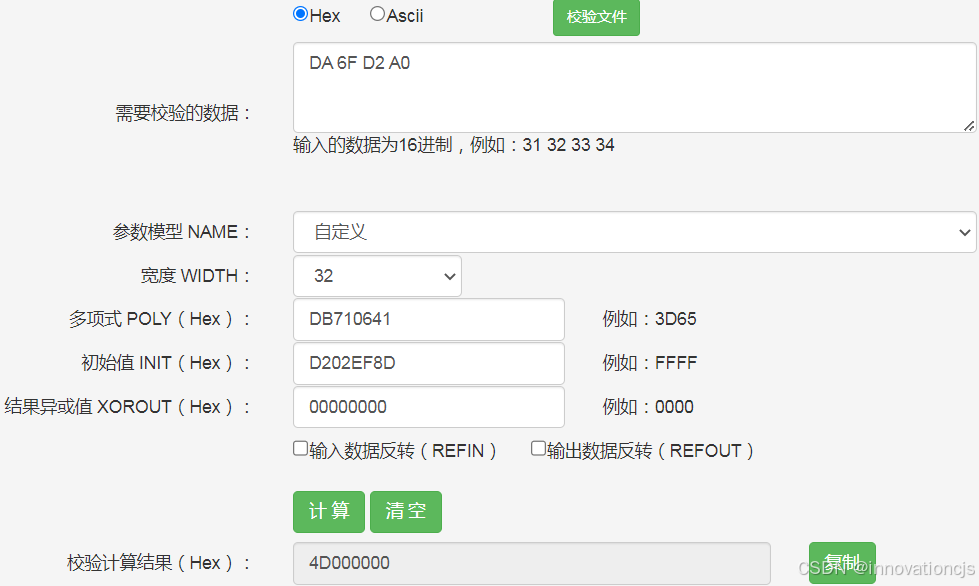Click the hint text 输入的数据为16进制
This screenshot has width=979, height=586.
tap(373, 145)
